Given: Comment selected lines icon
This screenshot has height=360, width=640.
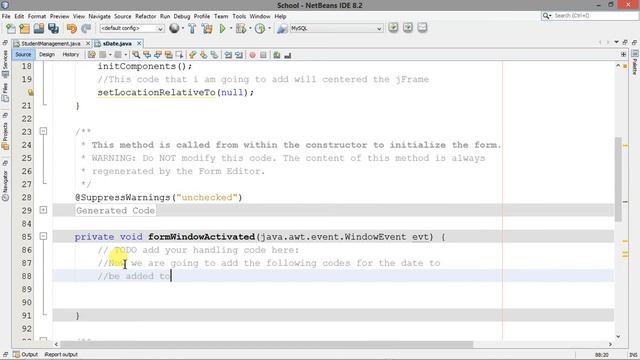Looking at the screenshot, I should [x=277, y=55].
